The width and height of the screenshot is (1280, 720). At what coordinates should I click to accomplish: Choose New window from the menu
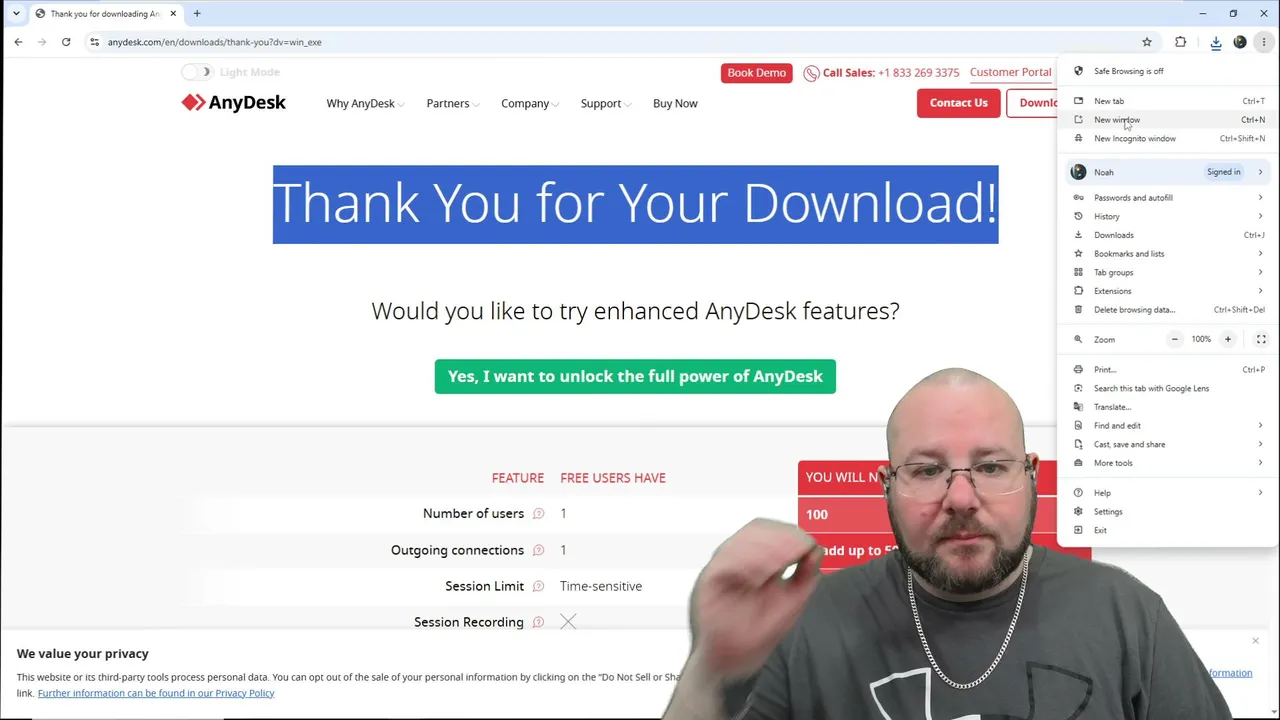point(1167,120)
